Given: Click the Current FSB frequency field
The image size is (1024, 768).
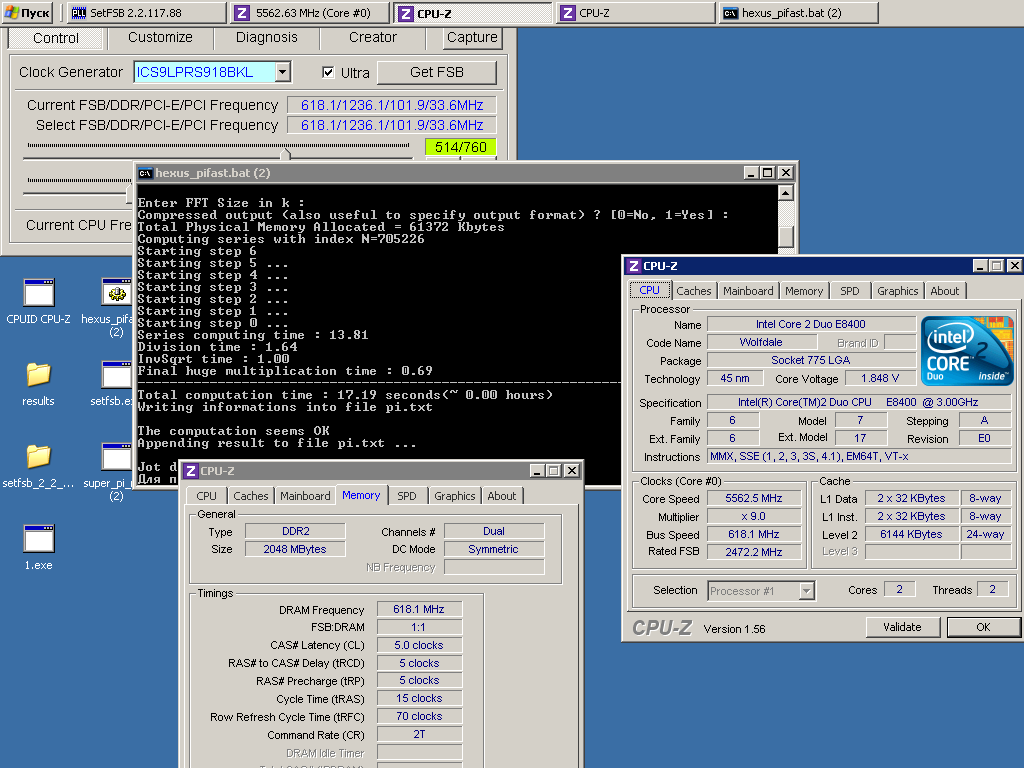Looking at the screenshot, I should [392, 105].
